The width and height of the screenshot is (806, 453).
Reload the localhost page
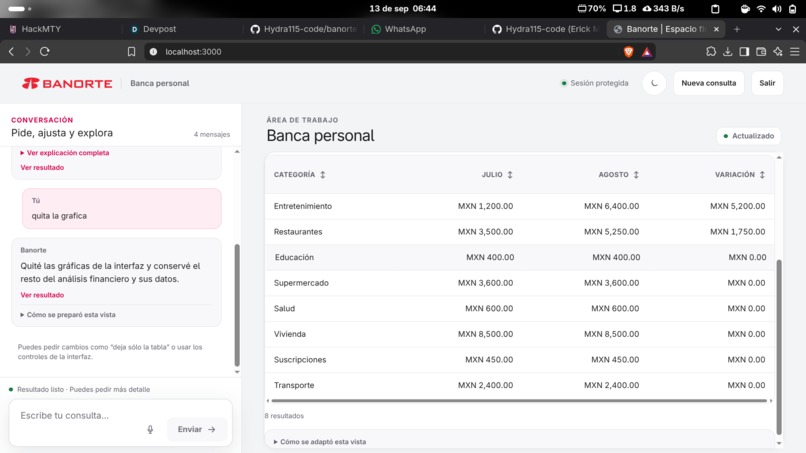[x=45, y=51]
